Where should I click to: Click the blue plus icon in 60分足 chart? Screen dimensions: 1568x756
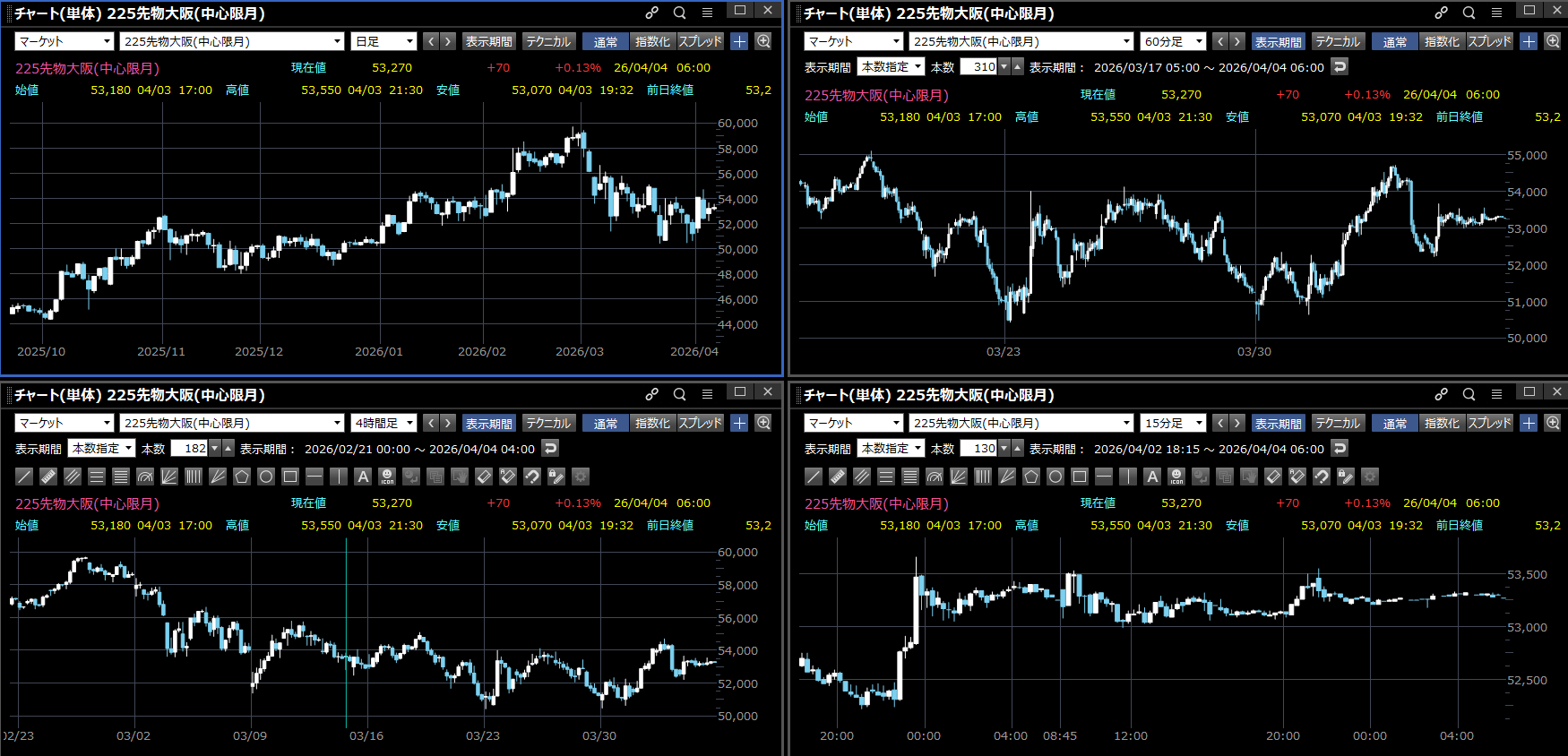(1529, 41)
